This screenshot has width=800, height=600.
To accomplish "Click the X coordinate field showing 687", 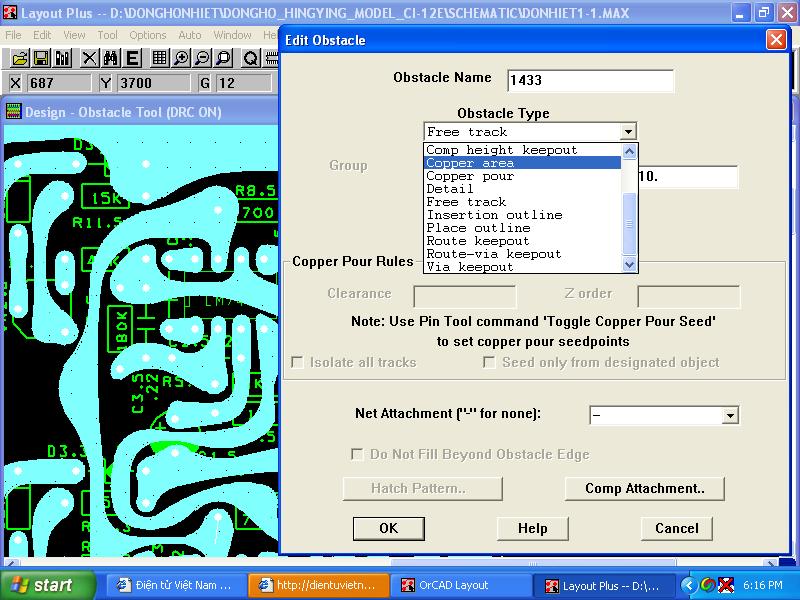I will pyautogui.click(x=58, y=83).
